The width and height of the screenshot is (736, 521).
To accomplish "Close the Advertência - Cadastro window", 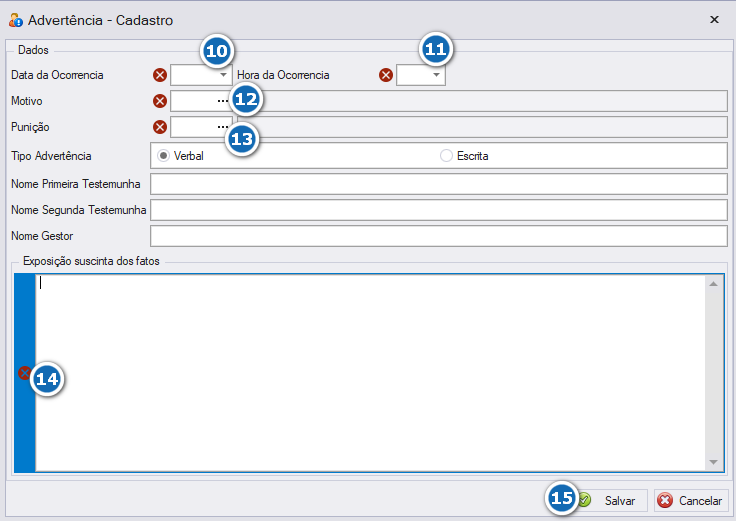I will tap(714, 20).
